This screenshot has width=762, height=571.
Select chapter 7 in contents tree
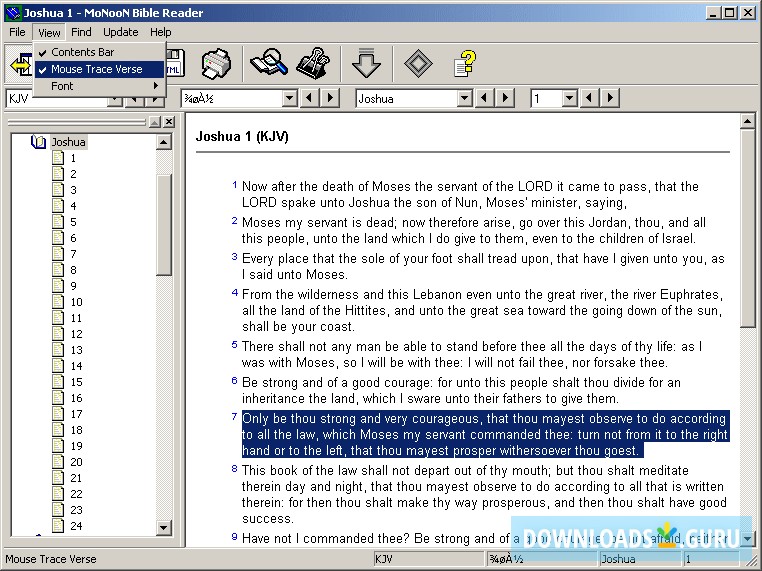pyautogui.click(x=73, y=254)
